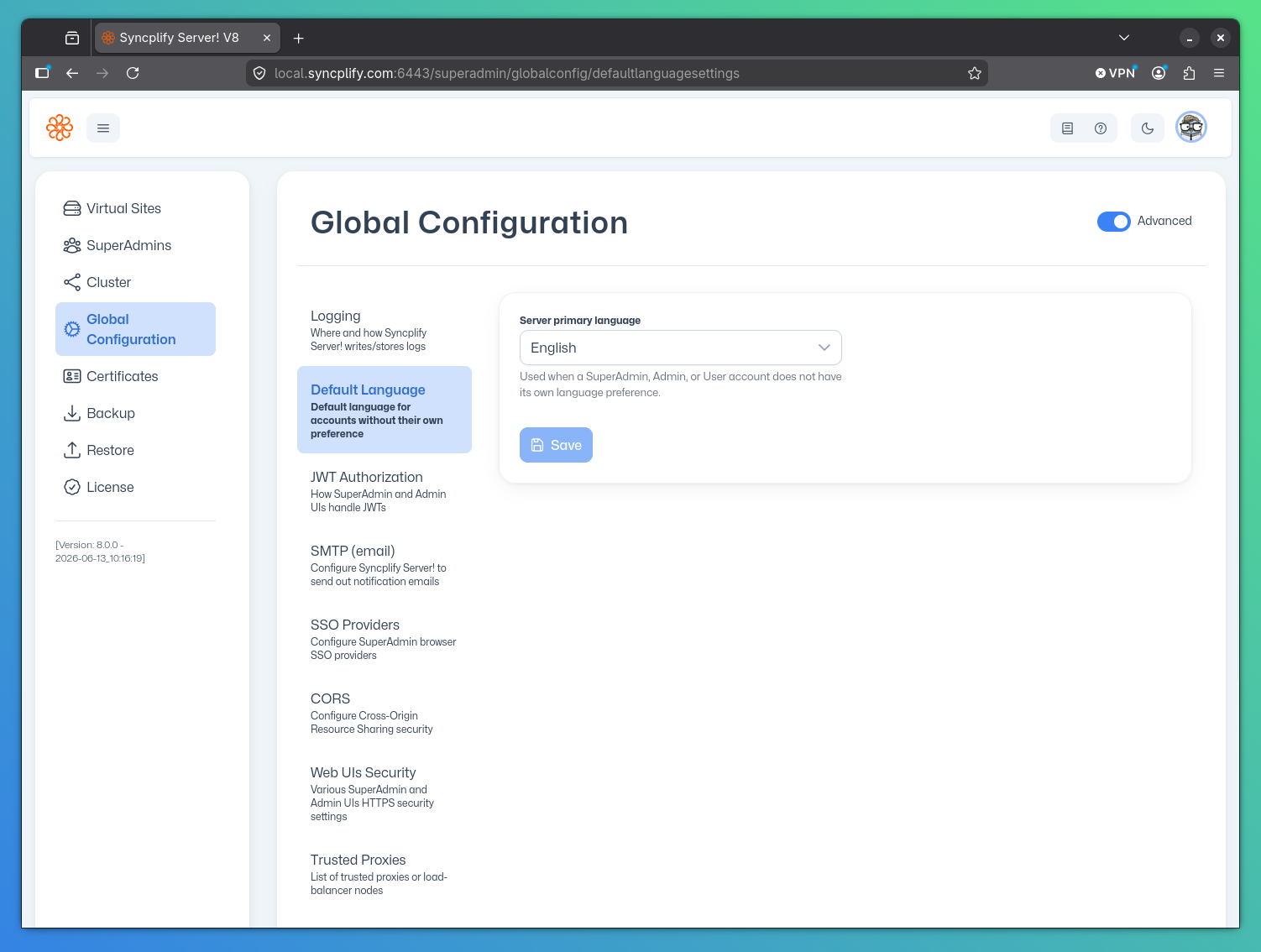1261x952 pixels.
Task: Open the browser extensions puzzle icon
Action: tap(1189, 73)
